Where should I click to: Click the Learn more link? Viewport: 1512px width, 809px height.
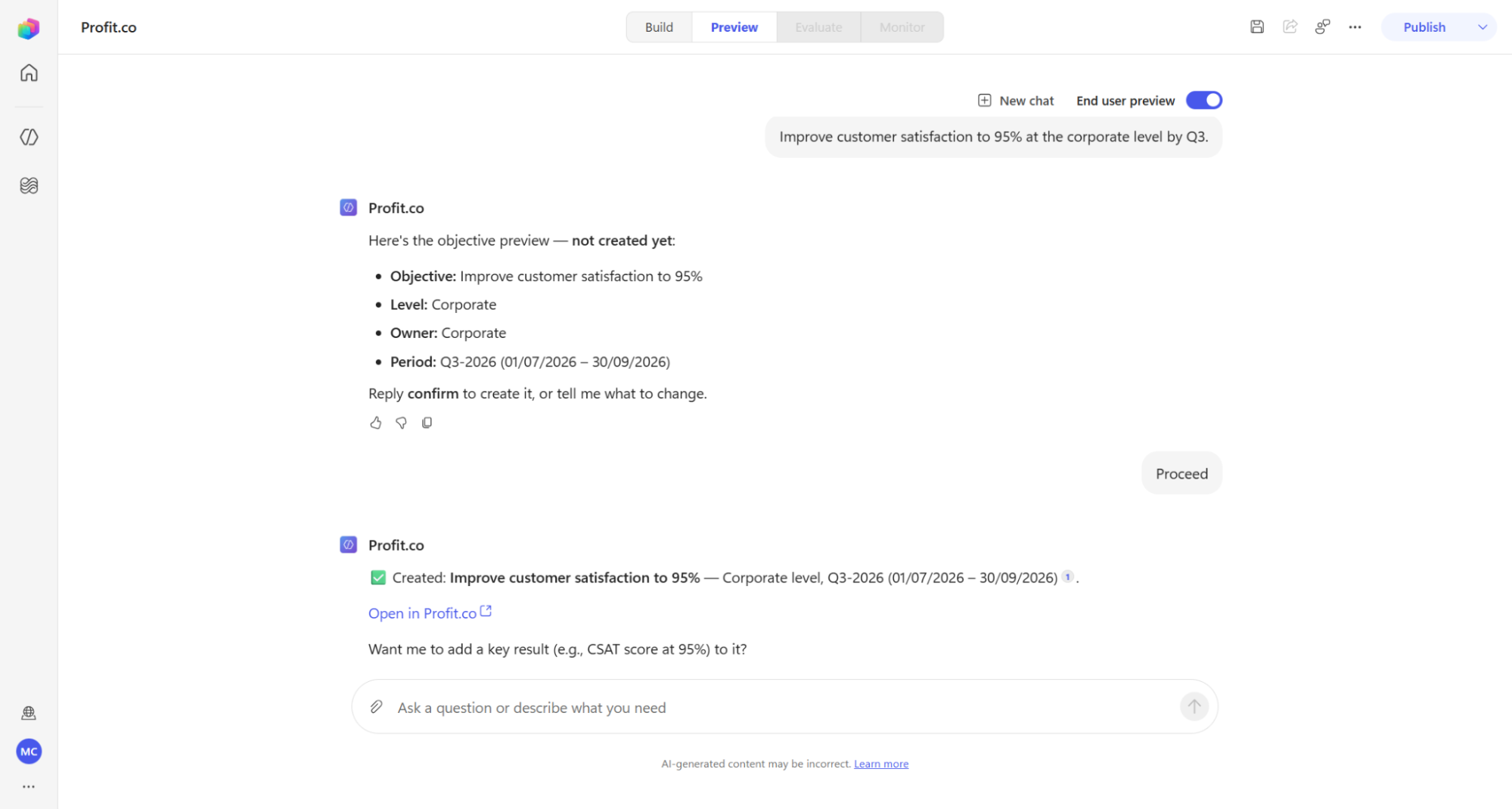coord(881,764)
